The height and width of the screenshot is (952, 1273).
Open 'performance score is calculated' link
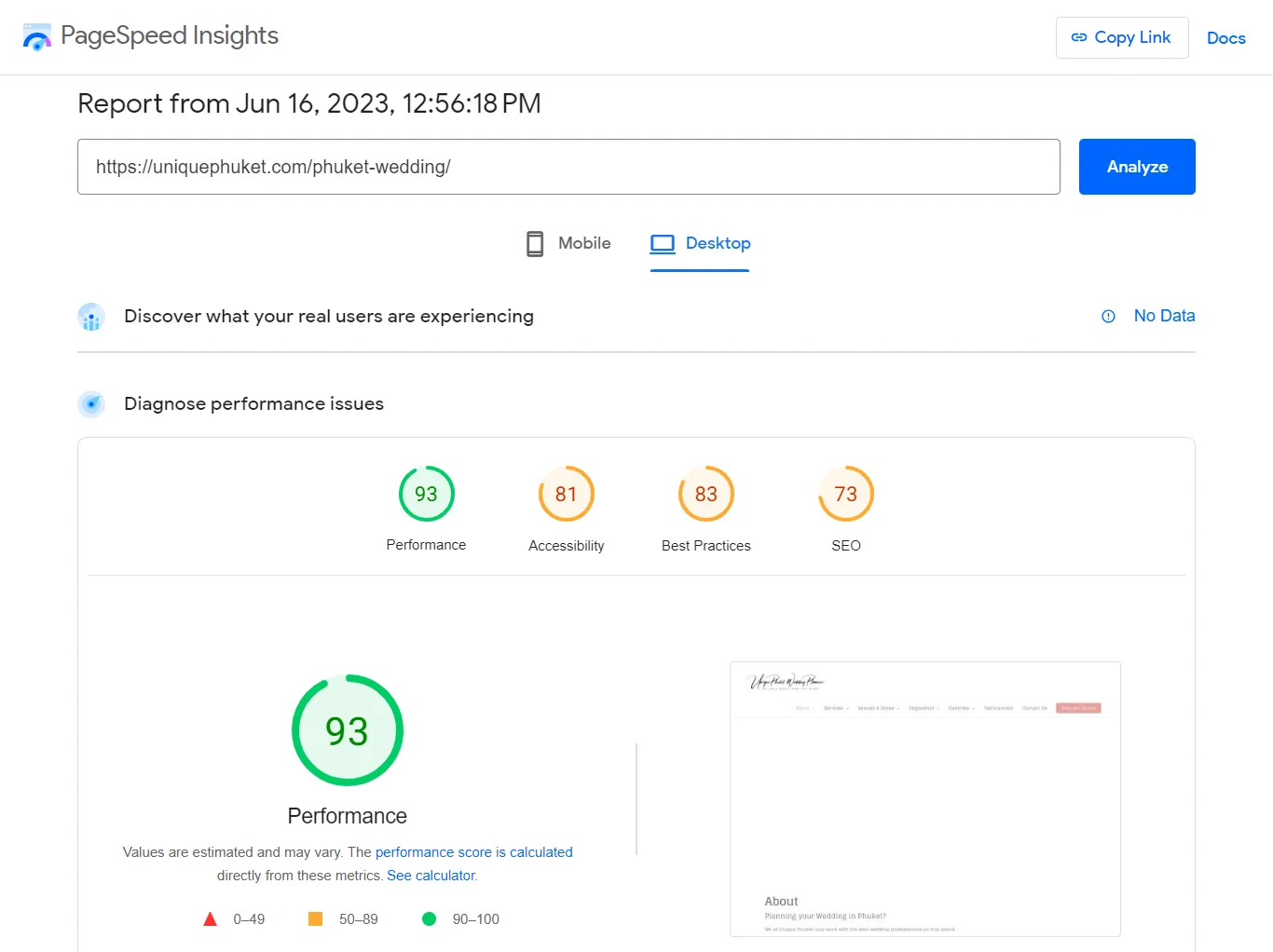474,852
